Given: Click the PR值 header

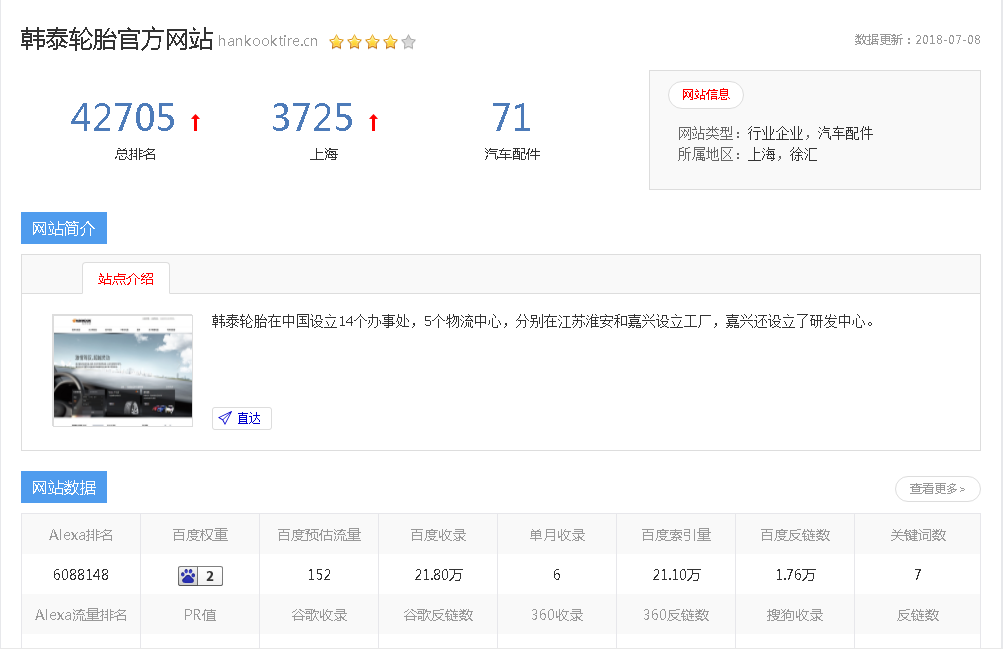Looking at the screenshot, I should pos(200,615).
